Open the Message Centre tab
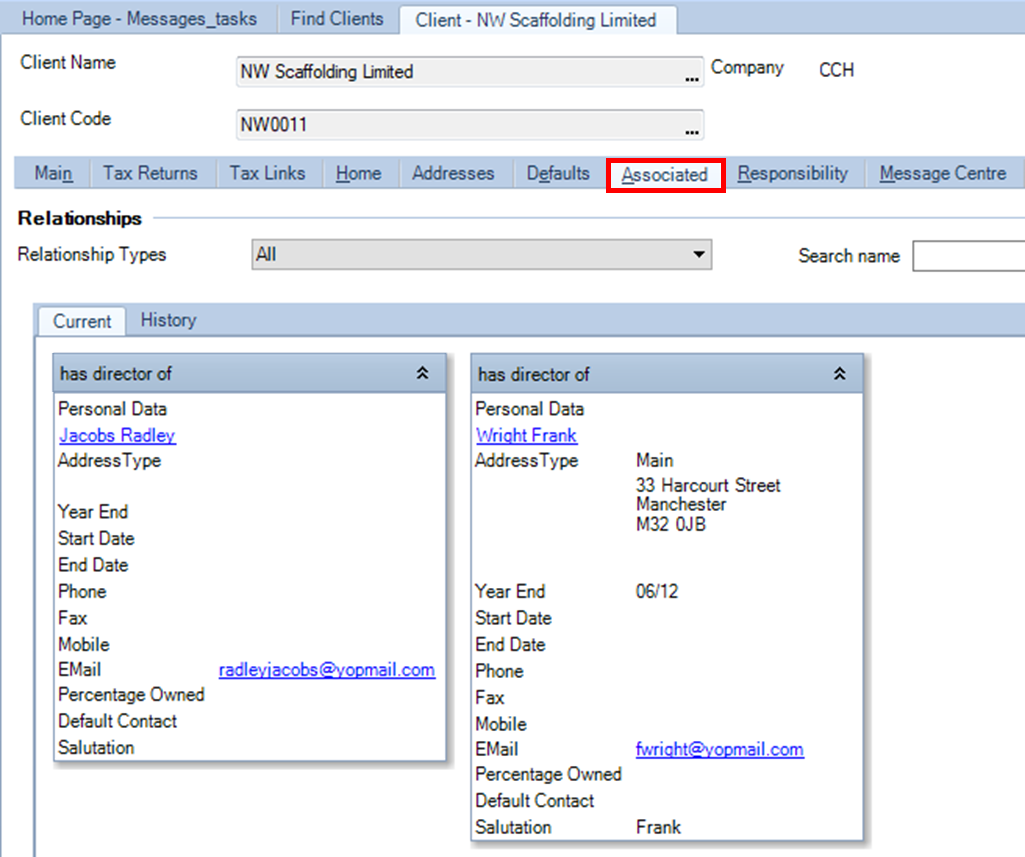Screen dimensions: 1025x857 tap(943, 173)
